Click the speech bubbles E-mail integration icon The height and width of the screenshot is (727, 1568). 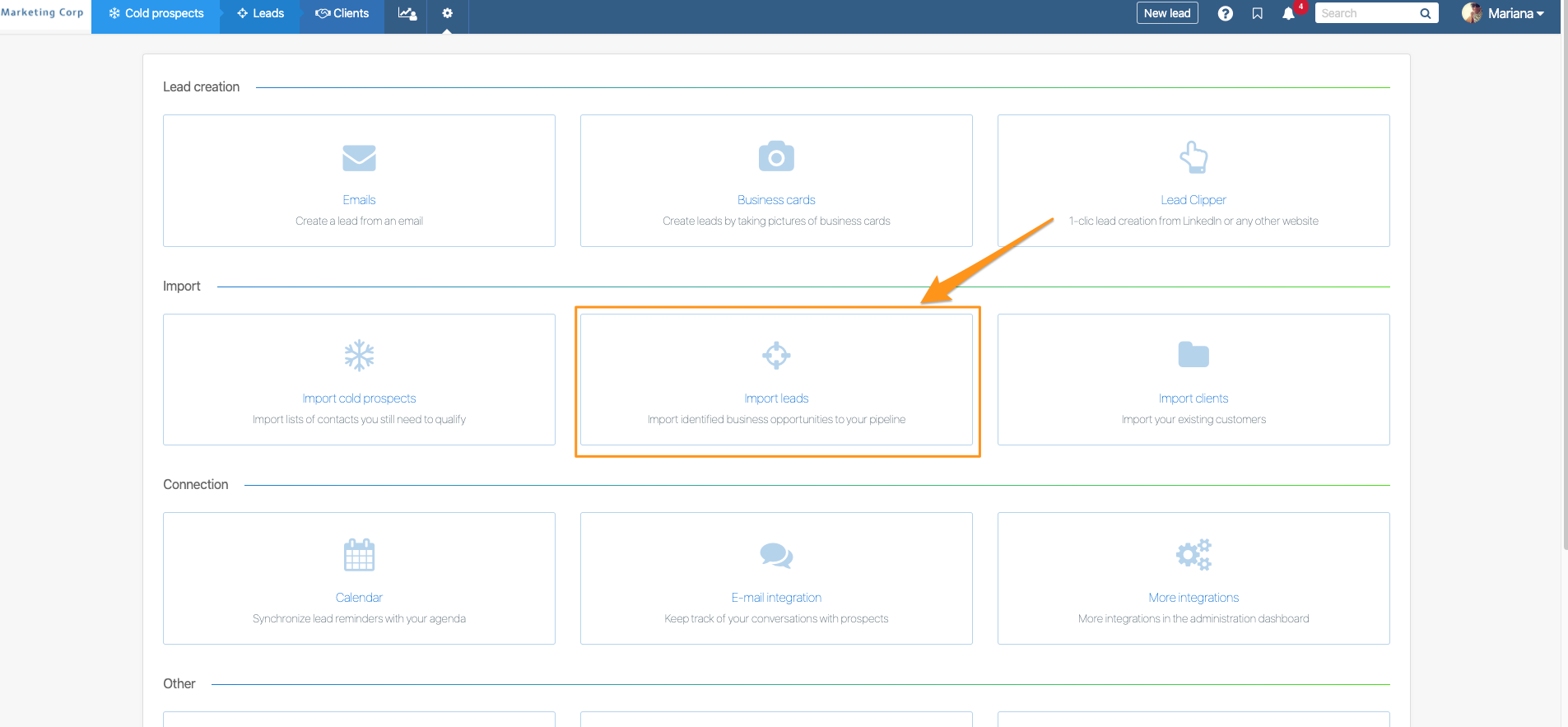(776, 555)
